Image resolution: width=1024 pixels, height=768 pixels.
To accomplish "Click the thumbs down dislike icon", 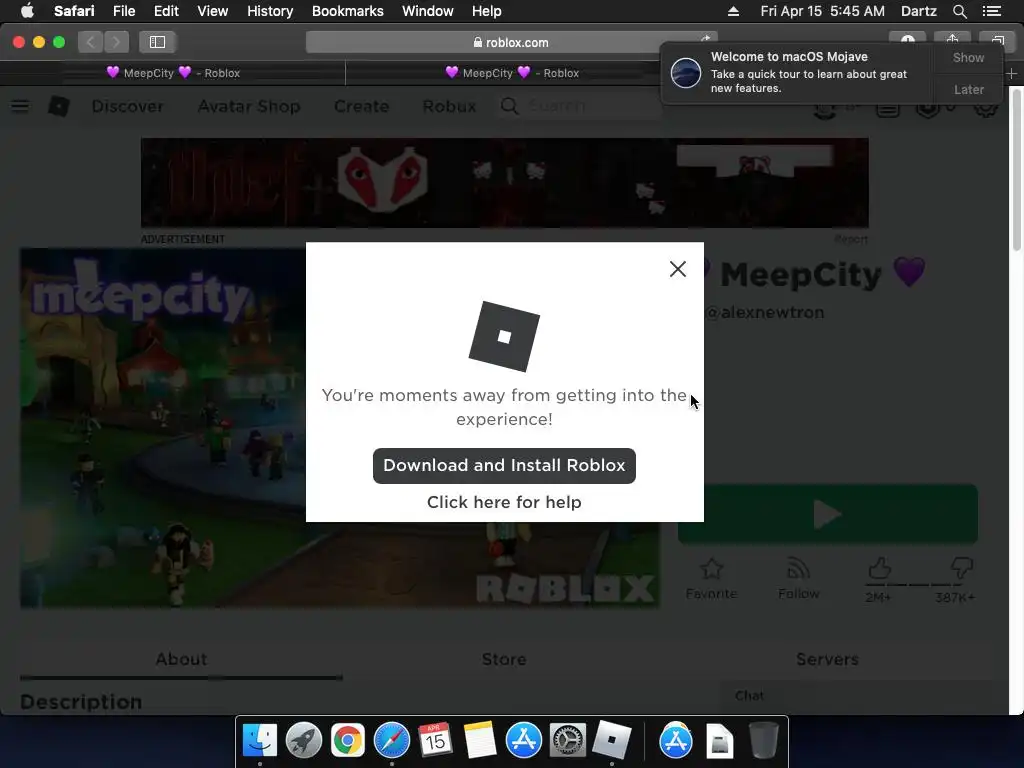I will (x=961, y=568).
